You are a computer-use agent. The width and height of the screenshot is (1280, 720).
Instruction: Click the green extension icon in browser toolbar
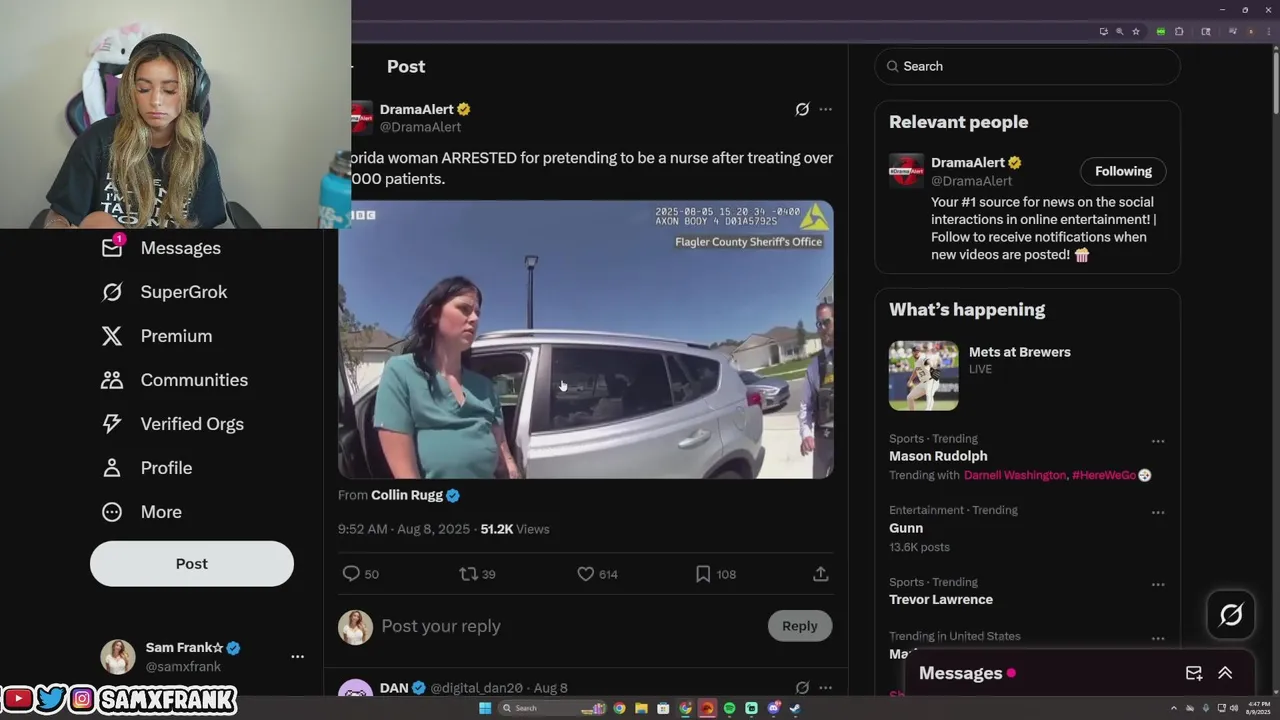(1161, 31)
